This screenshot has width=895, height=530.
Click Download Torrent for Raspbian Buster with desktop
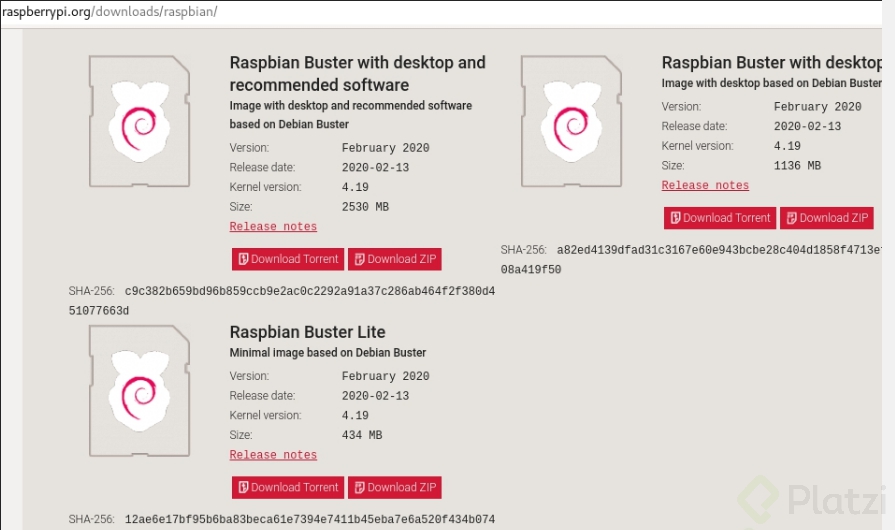click(720, 218)
